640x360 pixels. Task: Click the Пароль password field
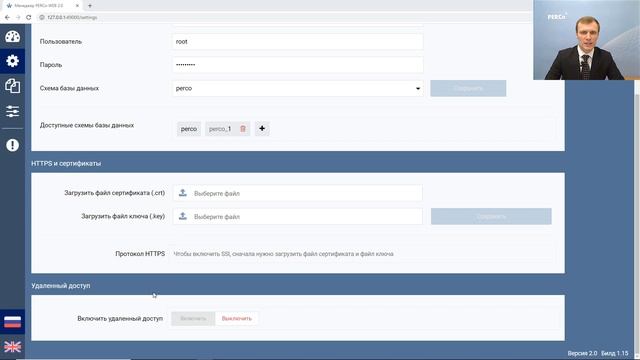click(298, 65)
